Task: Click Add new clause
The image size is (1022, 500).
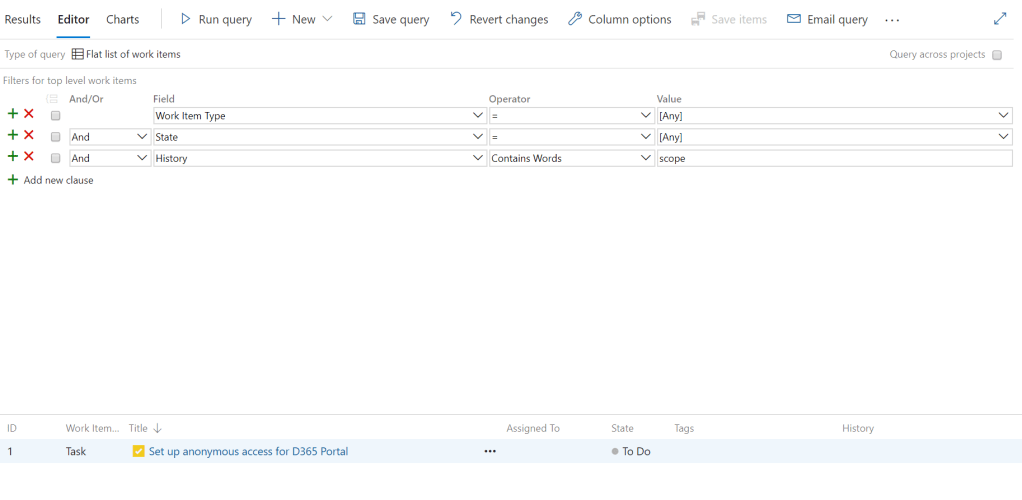Action: pyautogui.click(x=58, y=180)
